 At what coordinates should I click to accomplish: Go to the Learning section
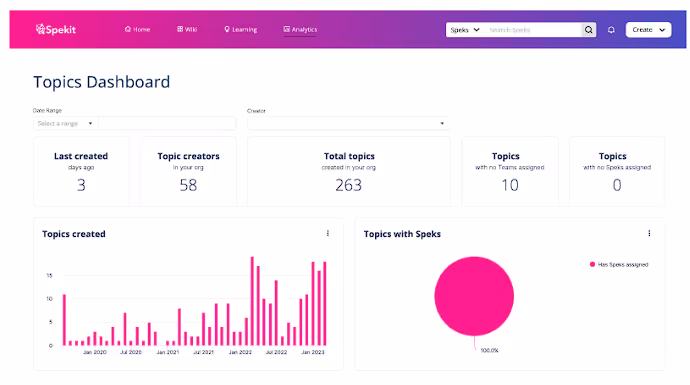(x=240, y=29)
